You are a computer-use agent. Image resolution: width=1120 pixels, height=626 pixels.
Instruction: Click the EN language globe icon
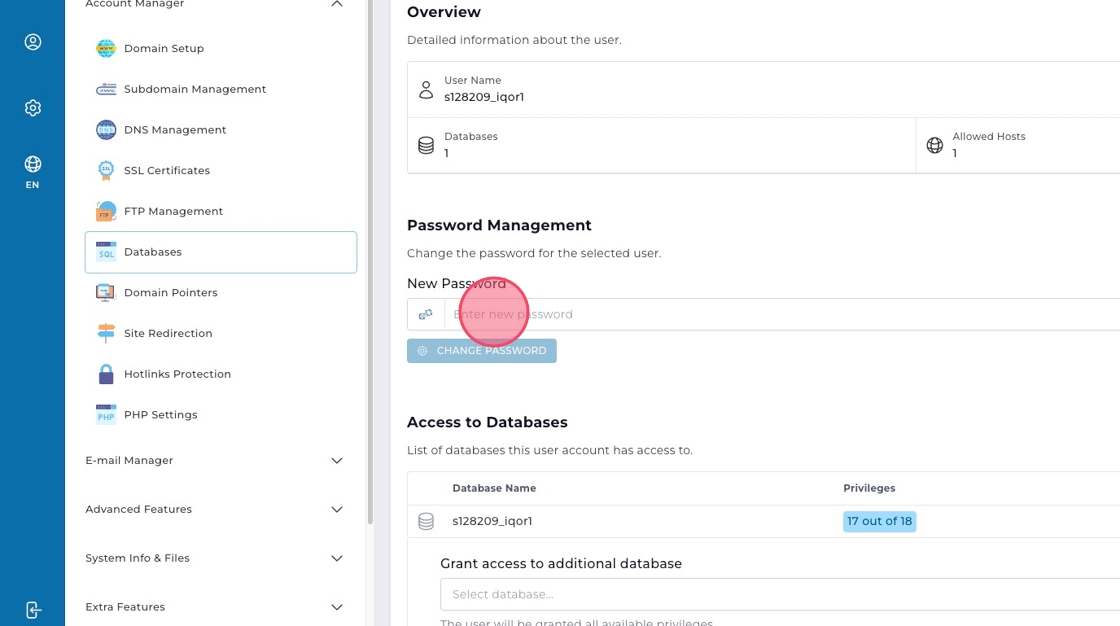click(32, 165)
